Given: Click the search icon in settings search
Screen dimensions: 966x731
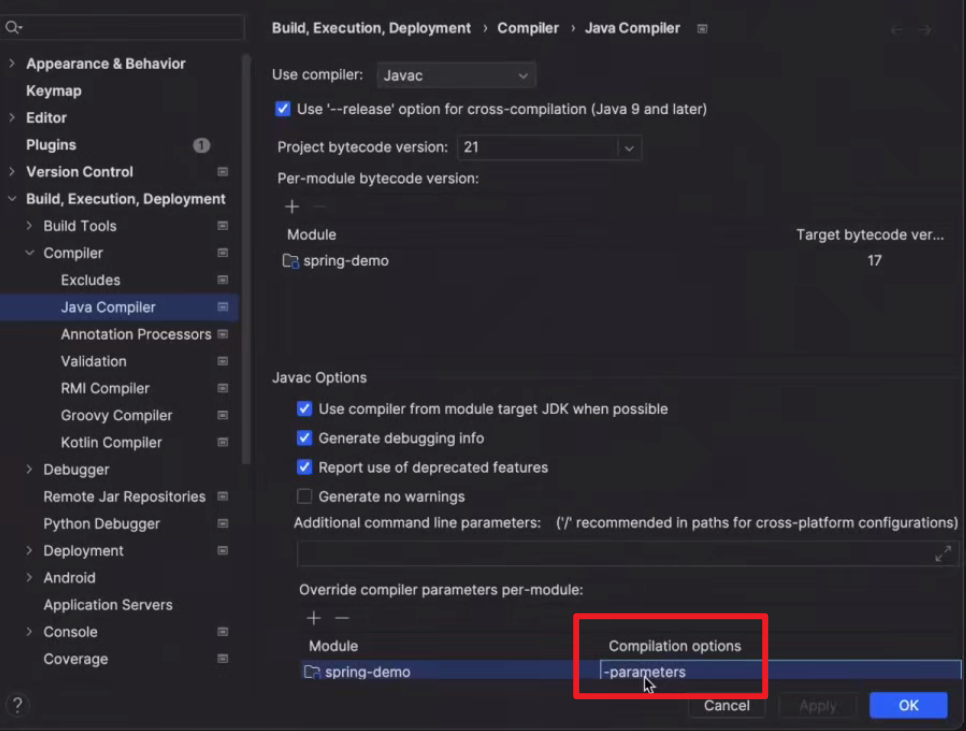Looking at the screenshot, I should pos(14,27).
